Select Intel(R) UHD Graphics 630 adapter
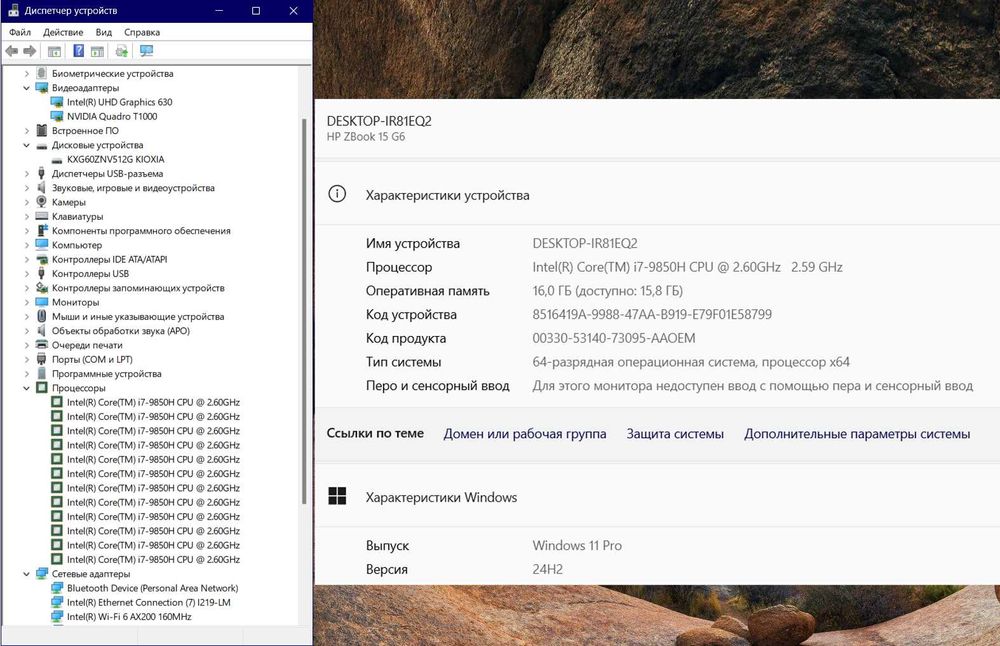The width and height of the screenshot is (1000, 646). tap(119, 102)
